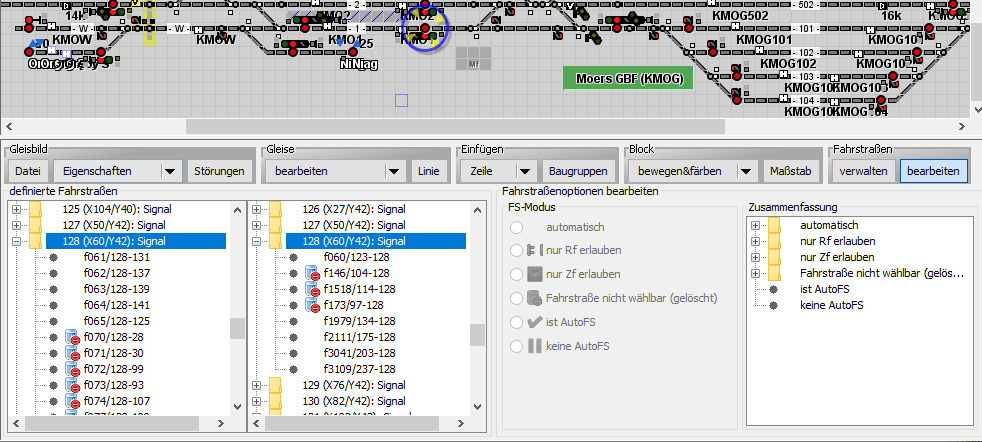Viewport: 982px width, 442px height.
Task: Click deleted-route icon beside f070/128-28
Action: (71, 337)
